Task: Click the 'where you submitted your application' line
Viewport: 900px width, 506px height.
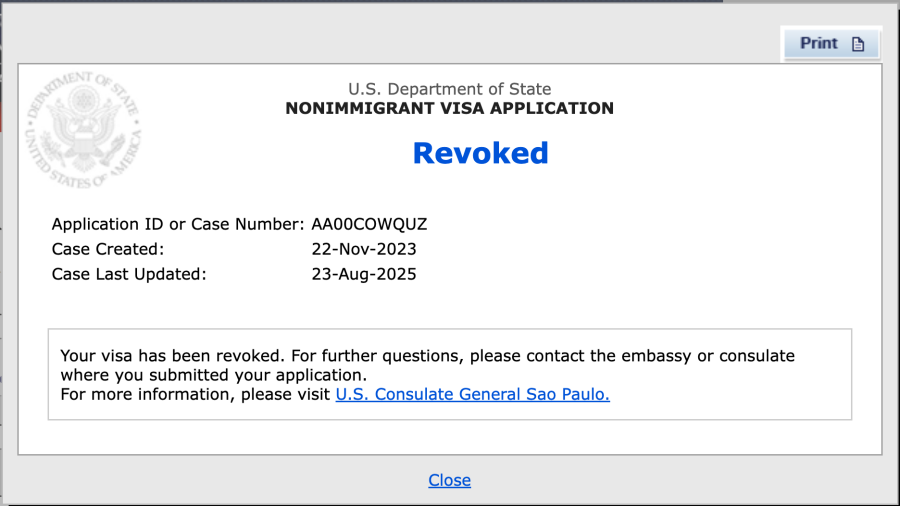Action: (214, 375)
